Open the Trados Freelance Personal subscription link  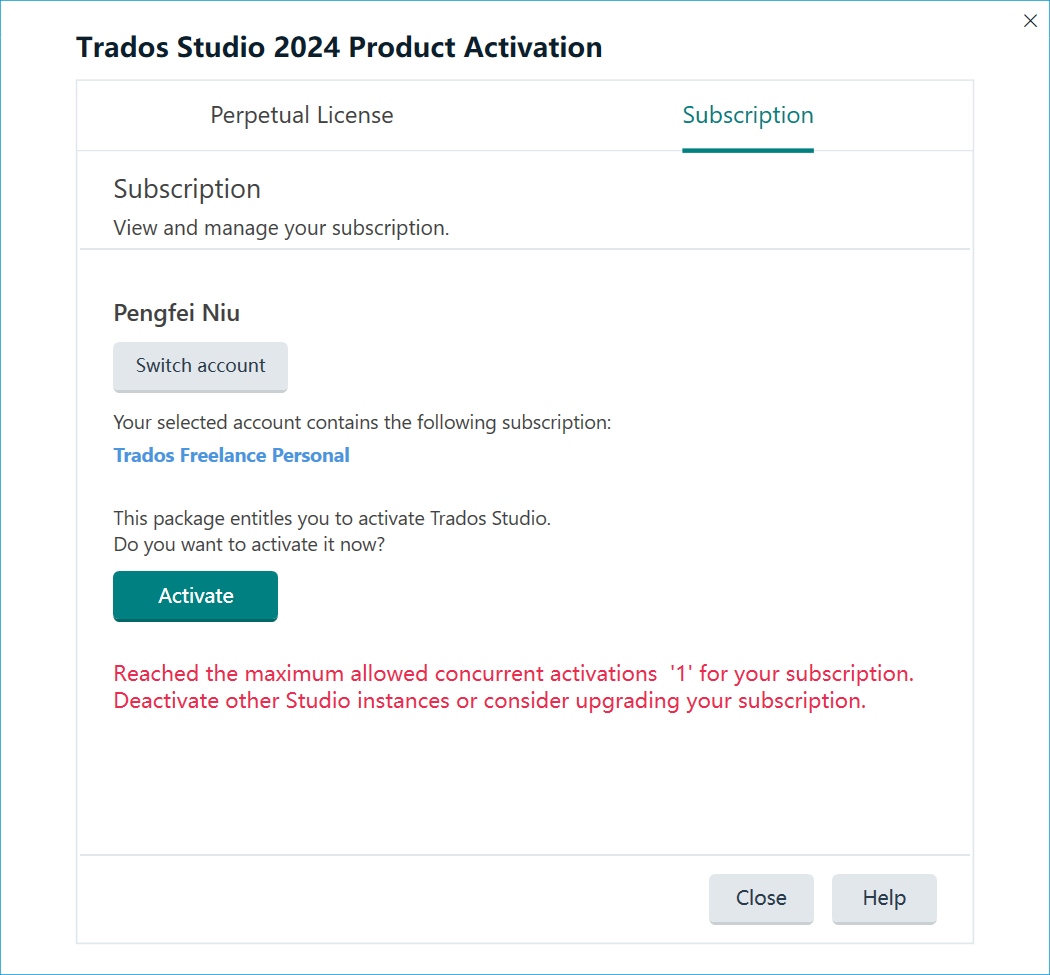coord(231,455)
